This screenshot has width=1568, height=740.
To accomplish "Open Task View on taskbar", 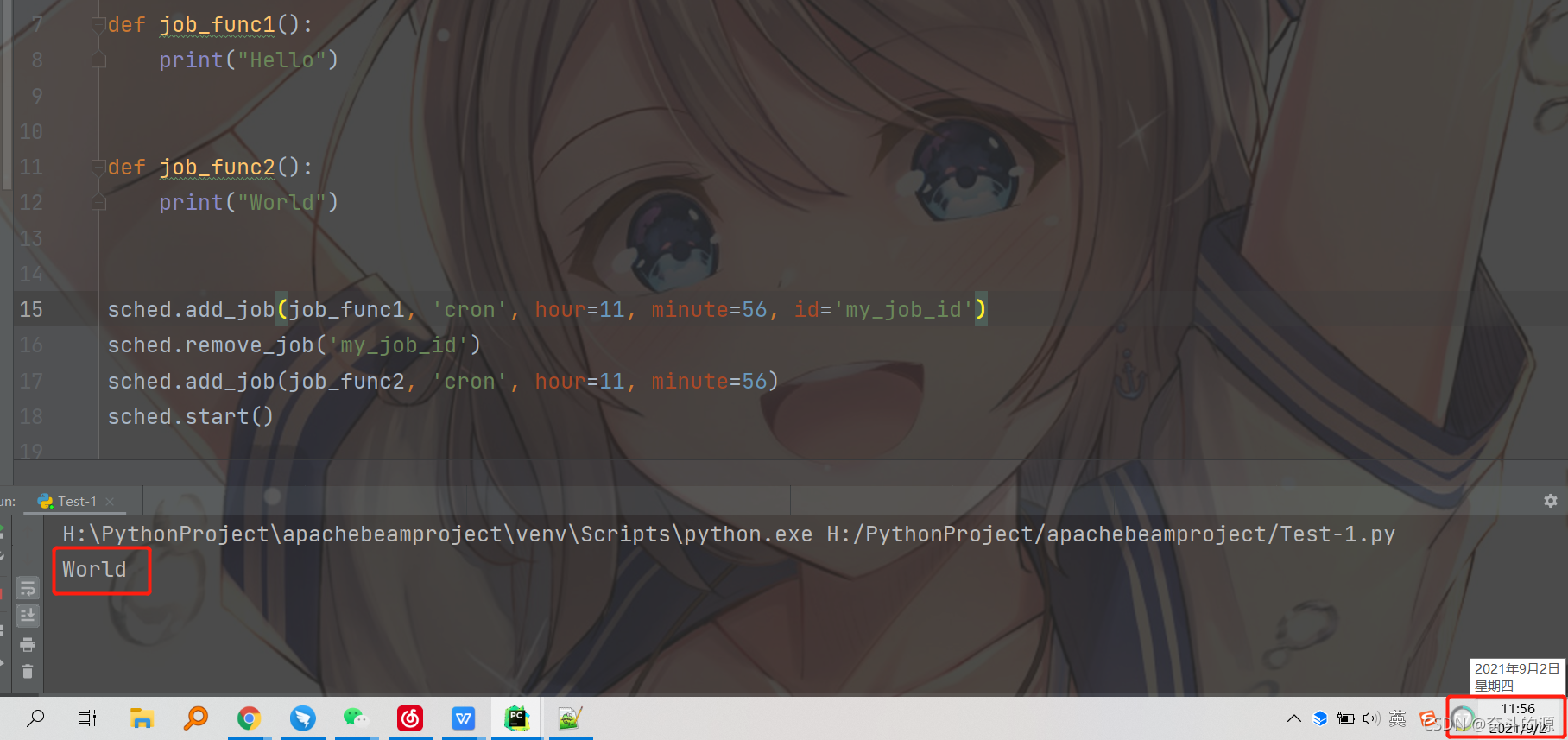I will tap(87, 718).
